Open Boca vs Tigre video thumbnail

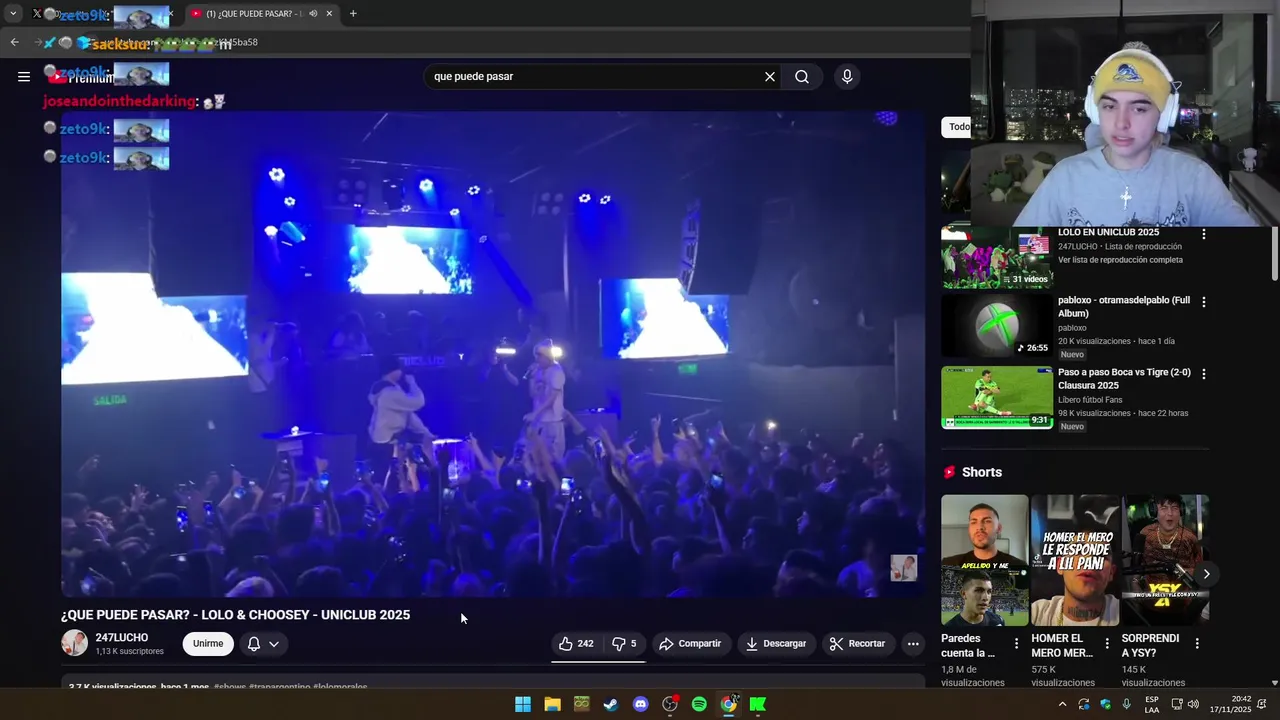coord(997,397)
